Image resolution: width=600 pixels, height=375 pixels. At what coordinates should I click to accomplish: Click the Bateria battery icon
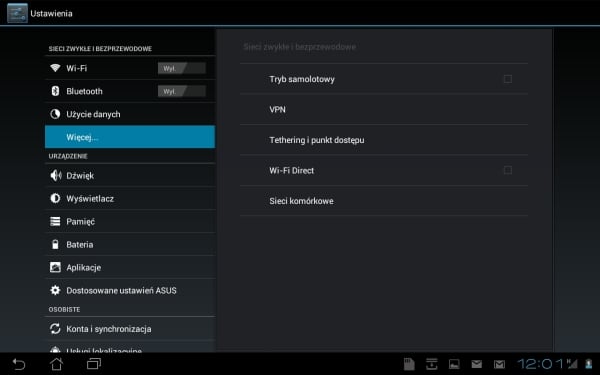click(x=55, y=244)
